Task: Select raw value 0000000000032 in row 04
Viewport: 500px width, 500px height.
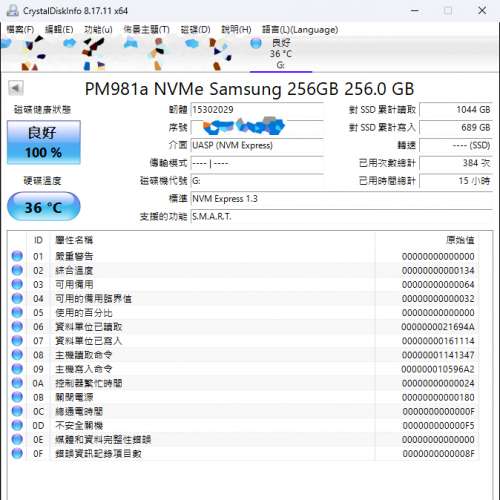Action: [438, 298]
